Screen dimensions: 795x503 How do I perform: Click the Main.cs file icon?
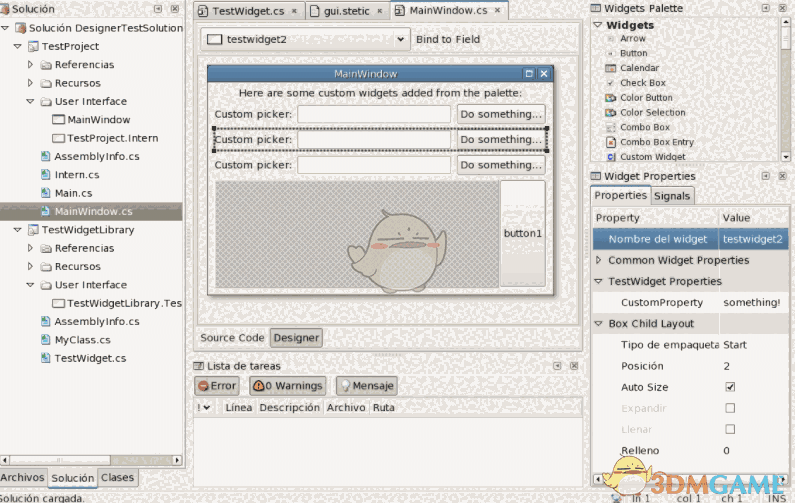[46, 193]
